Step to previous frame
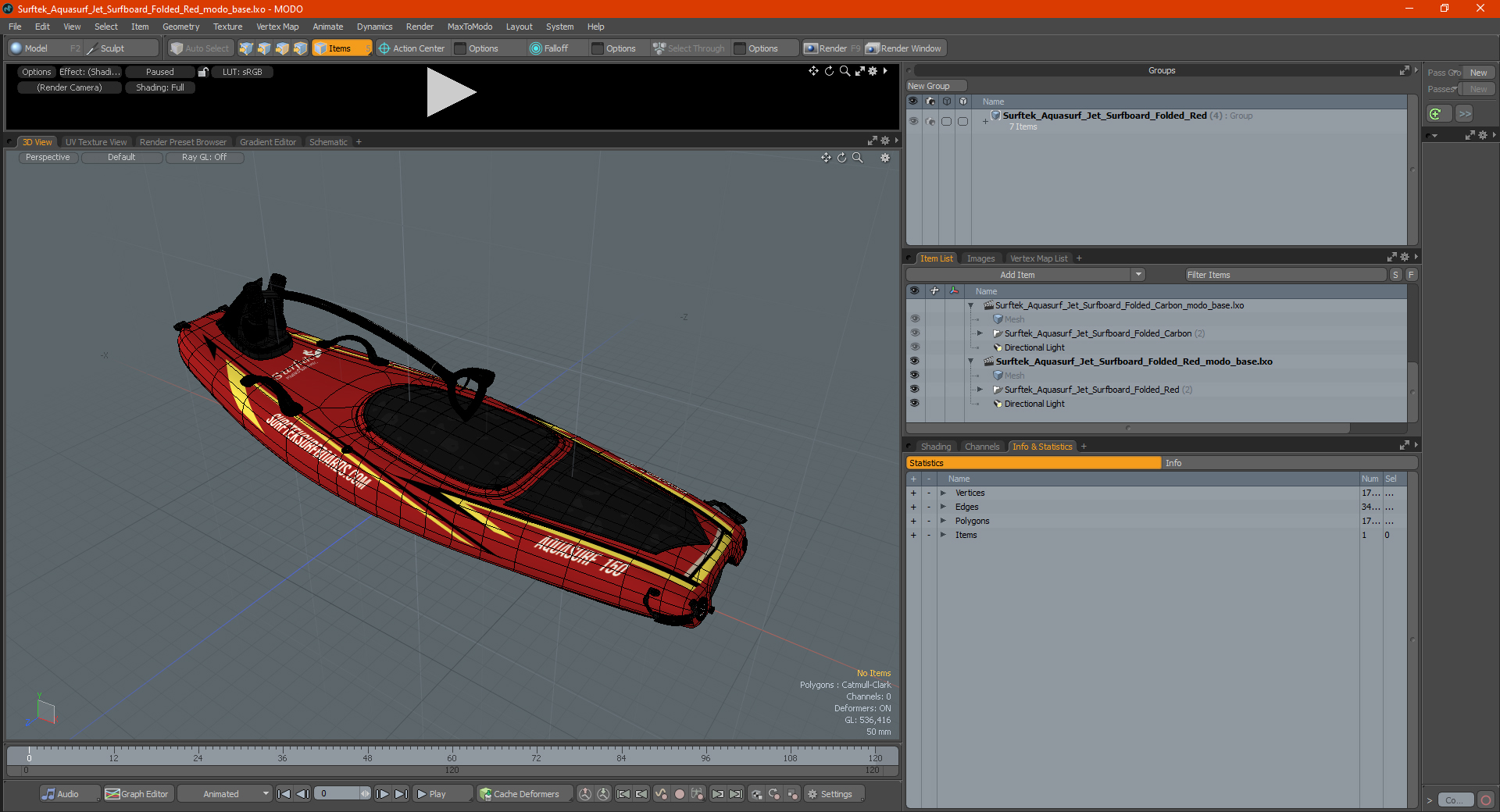Screen dimensions: 1500x812 [x=302, y=794]
